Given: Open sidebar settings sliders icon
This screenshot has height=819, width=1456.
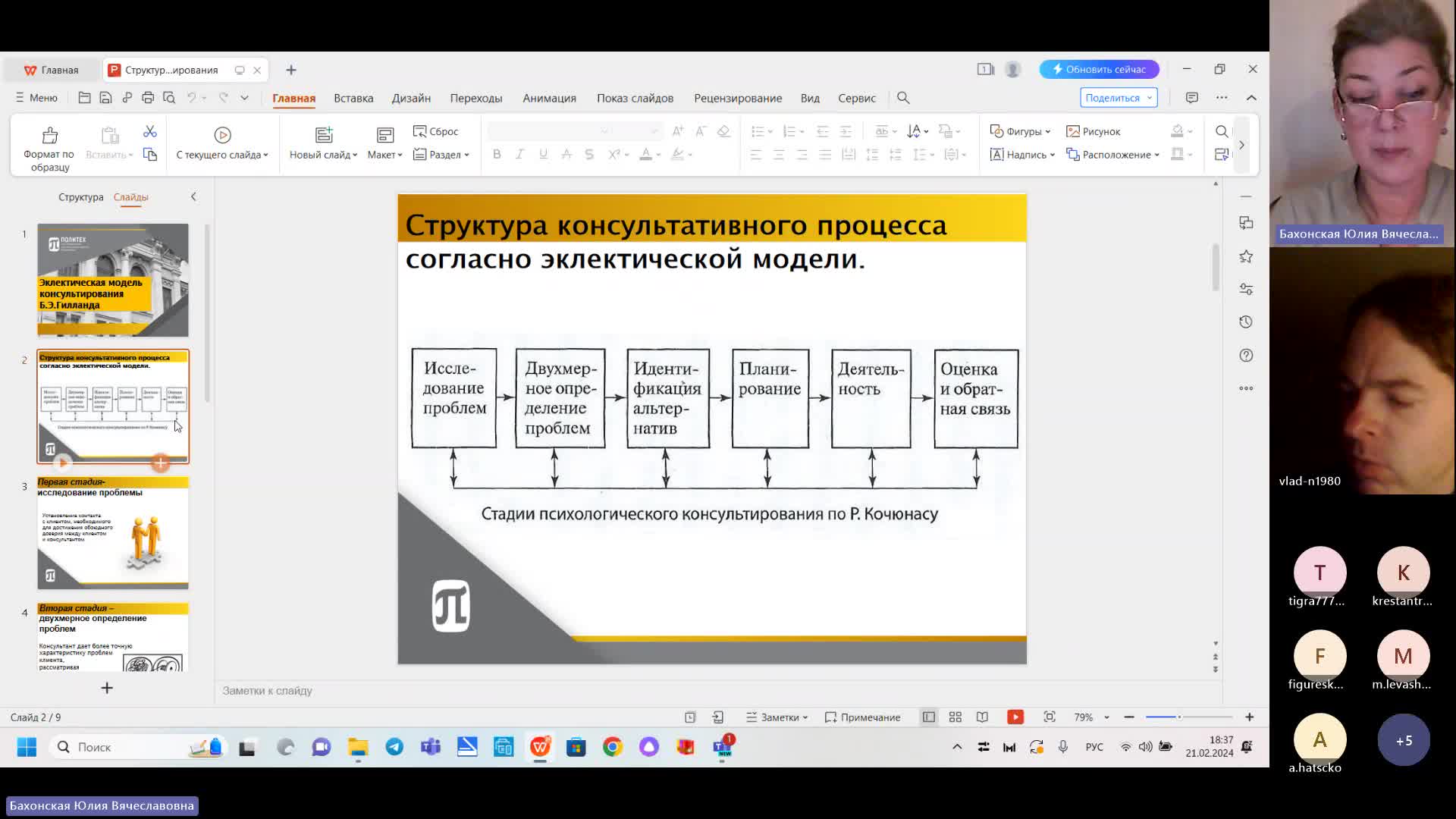Looking at the screenshot, I should (x=1246, y=289).
